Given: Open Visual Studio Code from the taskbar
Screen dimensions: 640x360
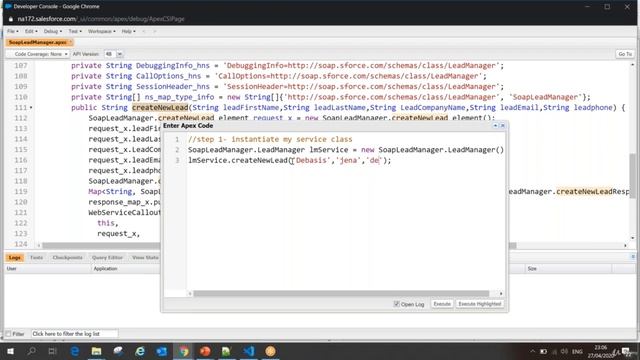Looking at the screenshot, I should pos(249,351).
